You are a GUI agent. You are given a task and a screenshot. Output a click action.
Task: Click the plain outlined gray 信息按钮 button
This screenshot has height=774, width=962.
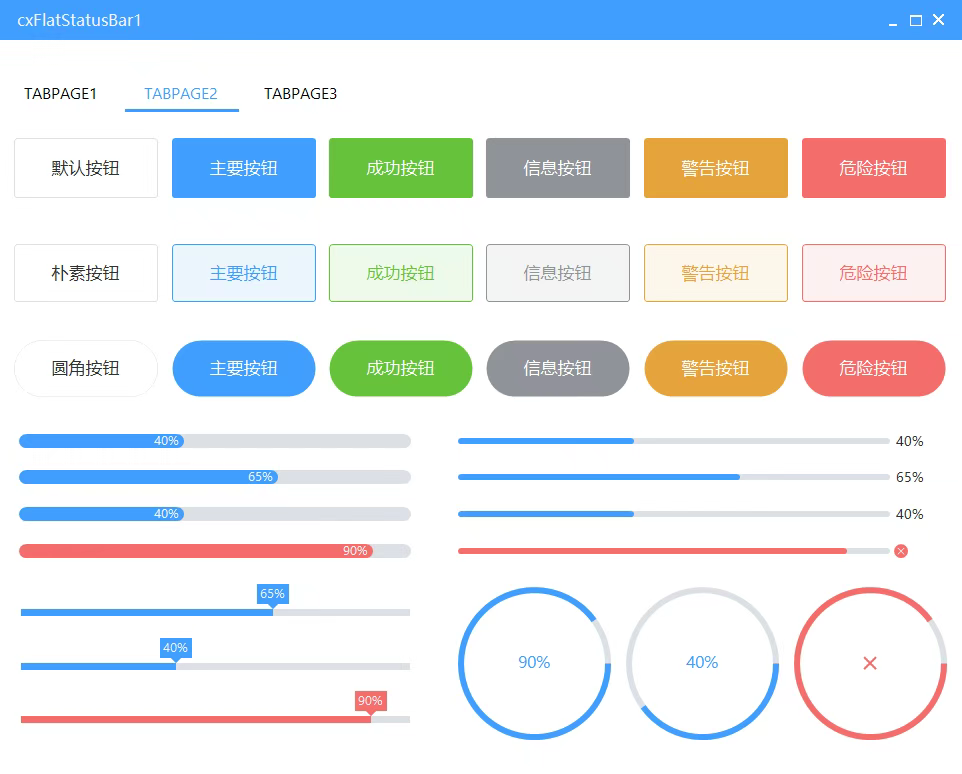[557, 273]
